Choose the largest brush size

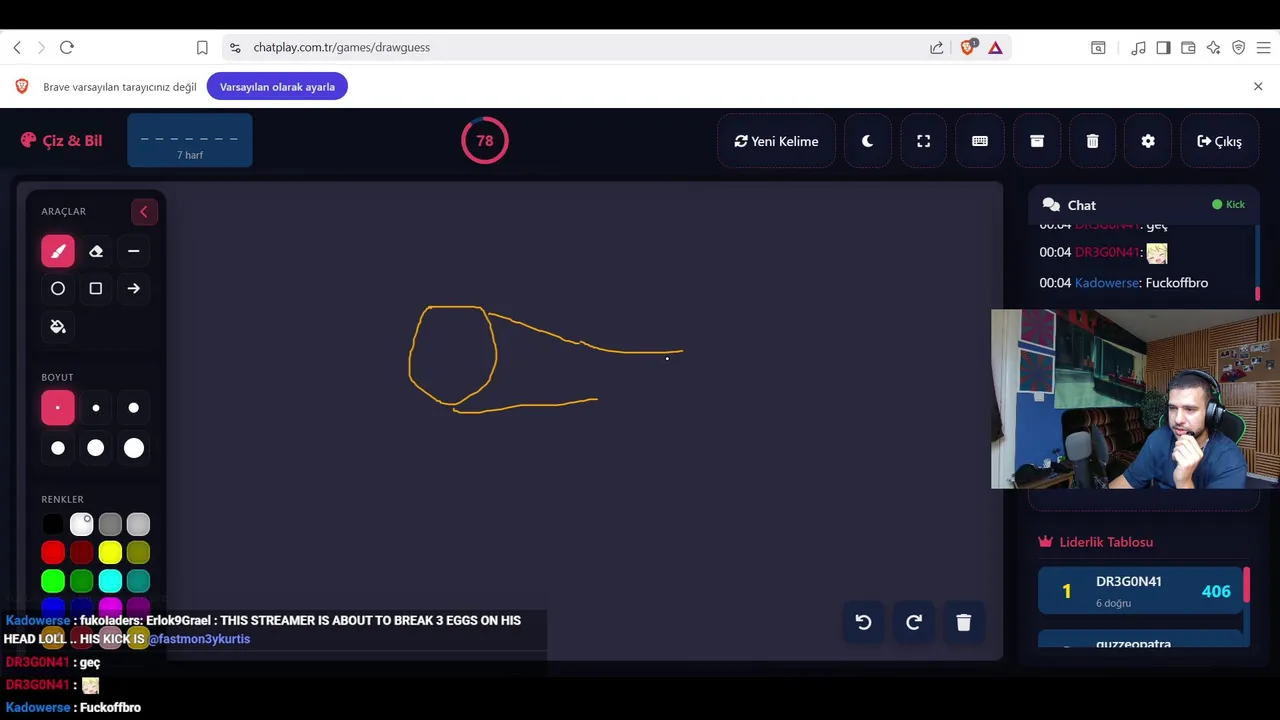point(133,448)
